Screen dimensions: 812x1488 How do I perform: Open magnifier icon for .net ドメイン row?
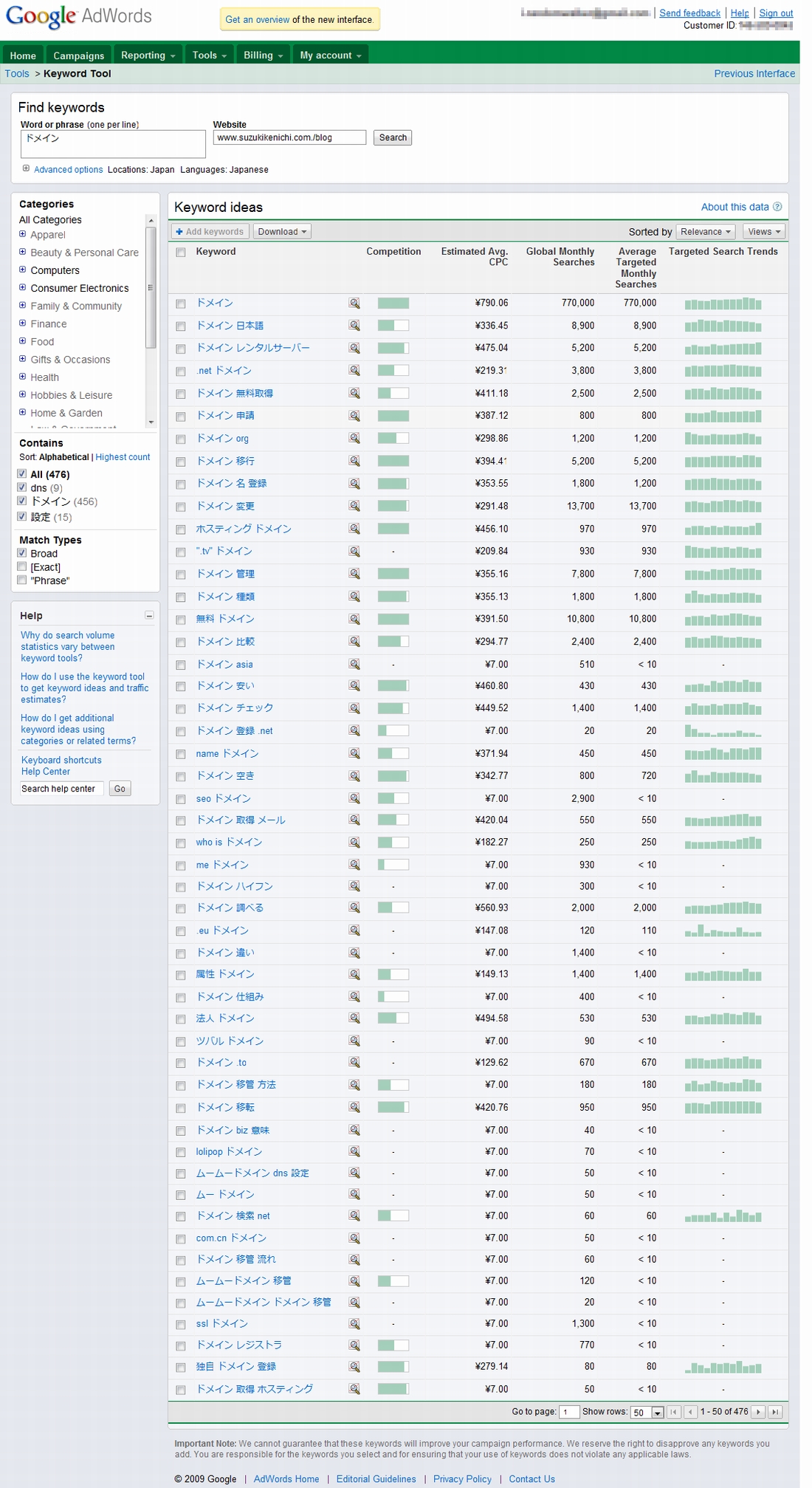pyautogui.click(x=354, y=371)
